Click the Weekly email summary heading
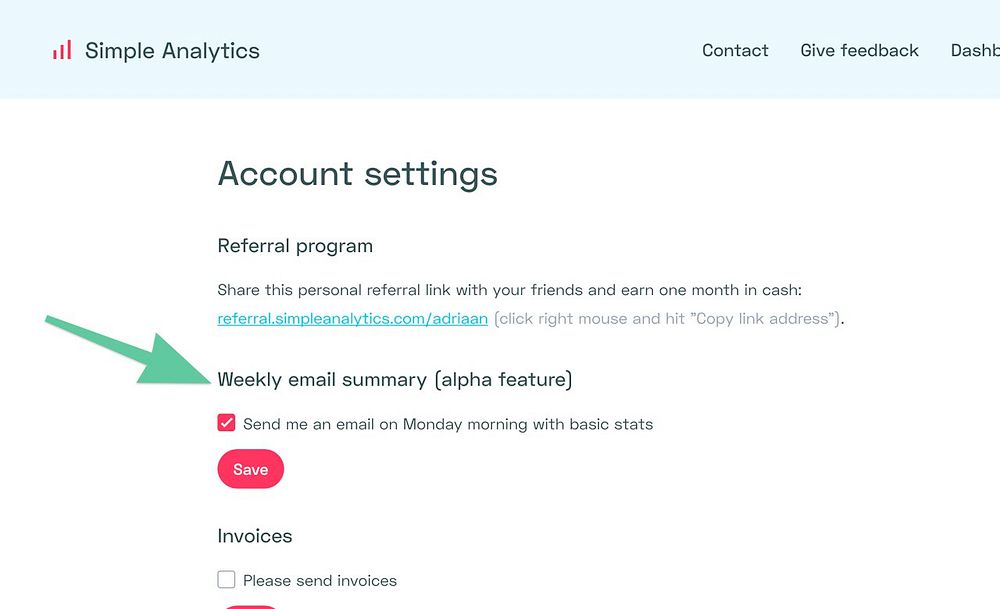The height and width of the screenshot is (609, 1000). [x=394, y=380]
